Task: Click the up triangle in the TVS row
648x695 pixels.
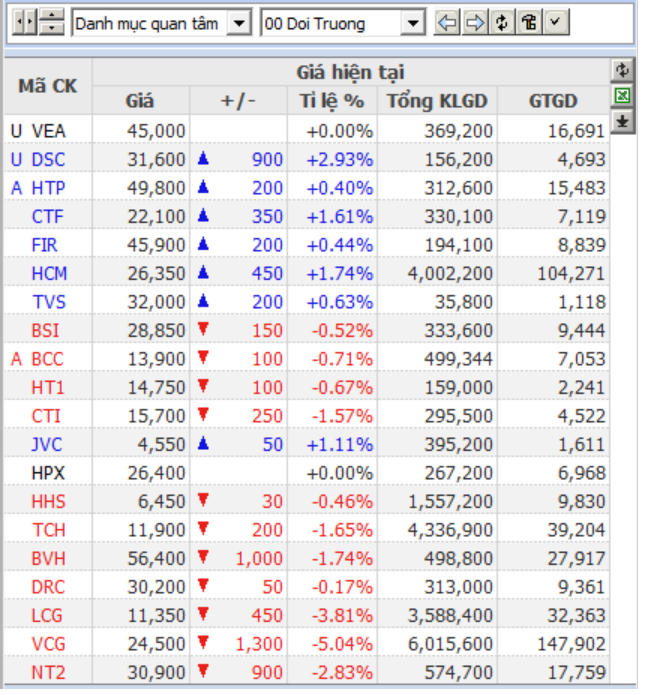Action: click(x=203, y=301)
